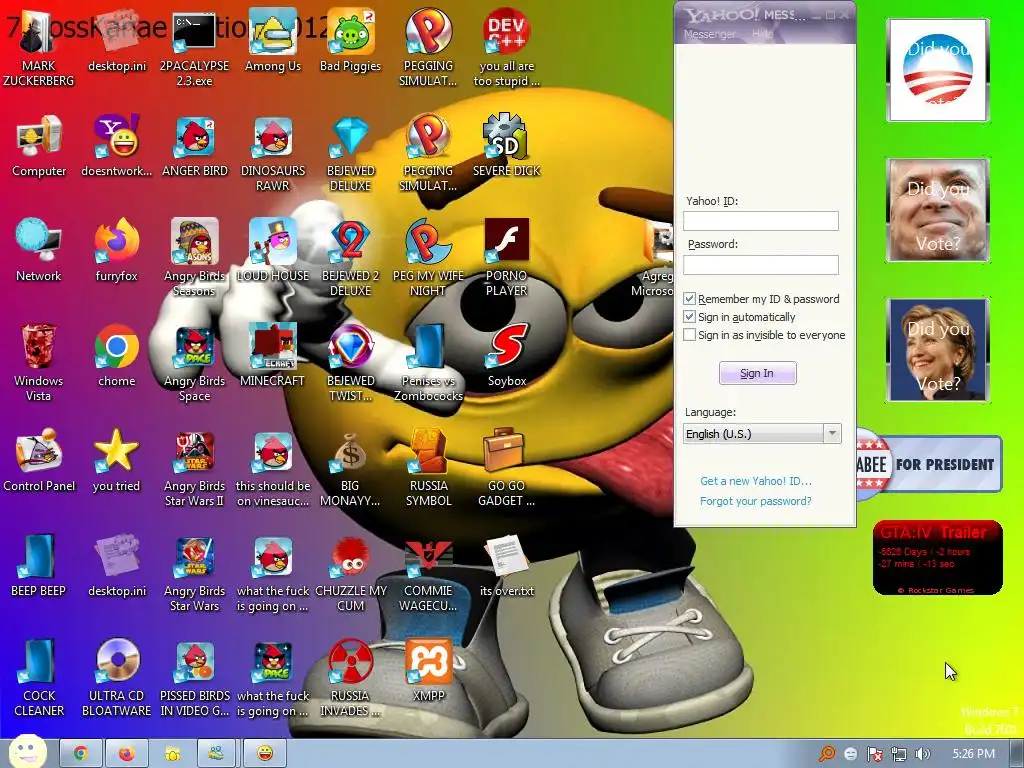Open the BEJEWED TWIST shortcut
Viewport: 1024px width, 768px height.
pyautogui.click(x=350, y=362)
